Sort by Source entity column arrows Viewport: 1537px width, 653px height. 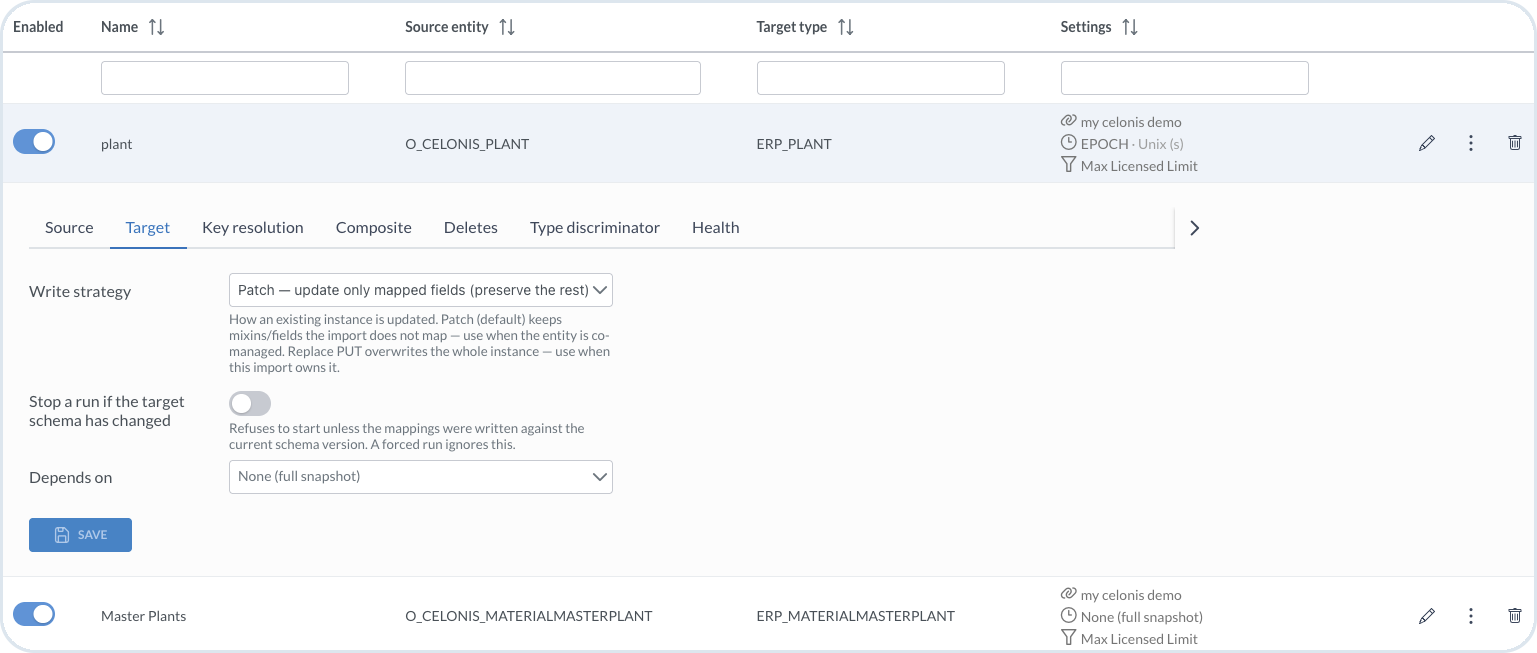pyautogui.click(x=507, y=28)
